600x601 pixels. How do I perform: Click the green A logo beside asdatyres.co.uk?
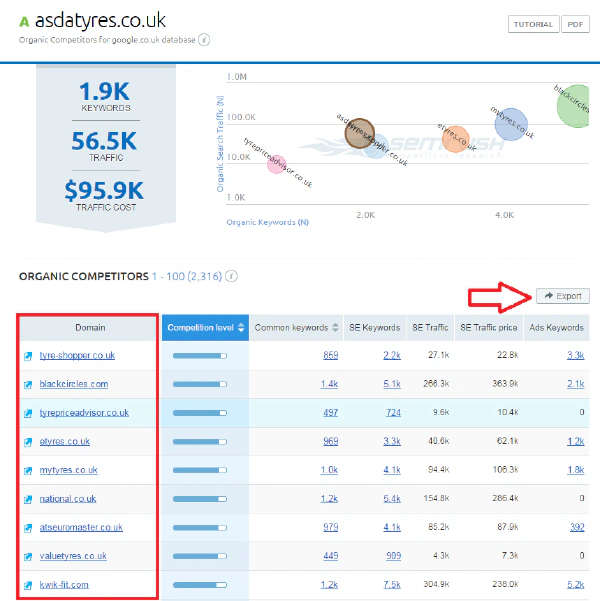click(24, 22)
